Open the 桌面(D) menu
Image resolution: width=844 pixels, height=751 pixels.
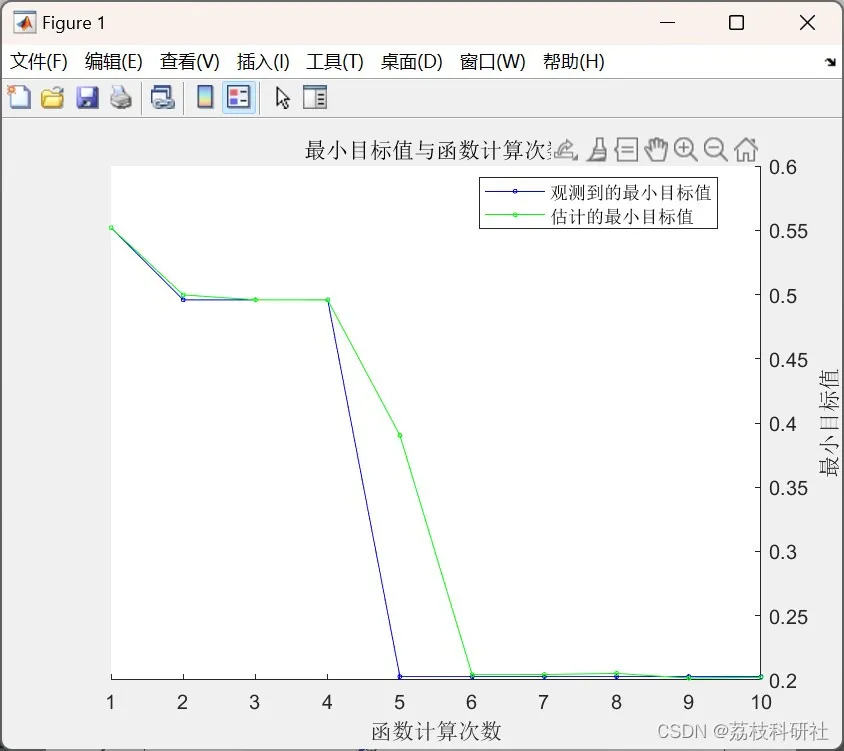(411, 62)
